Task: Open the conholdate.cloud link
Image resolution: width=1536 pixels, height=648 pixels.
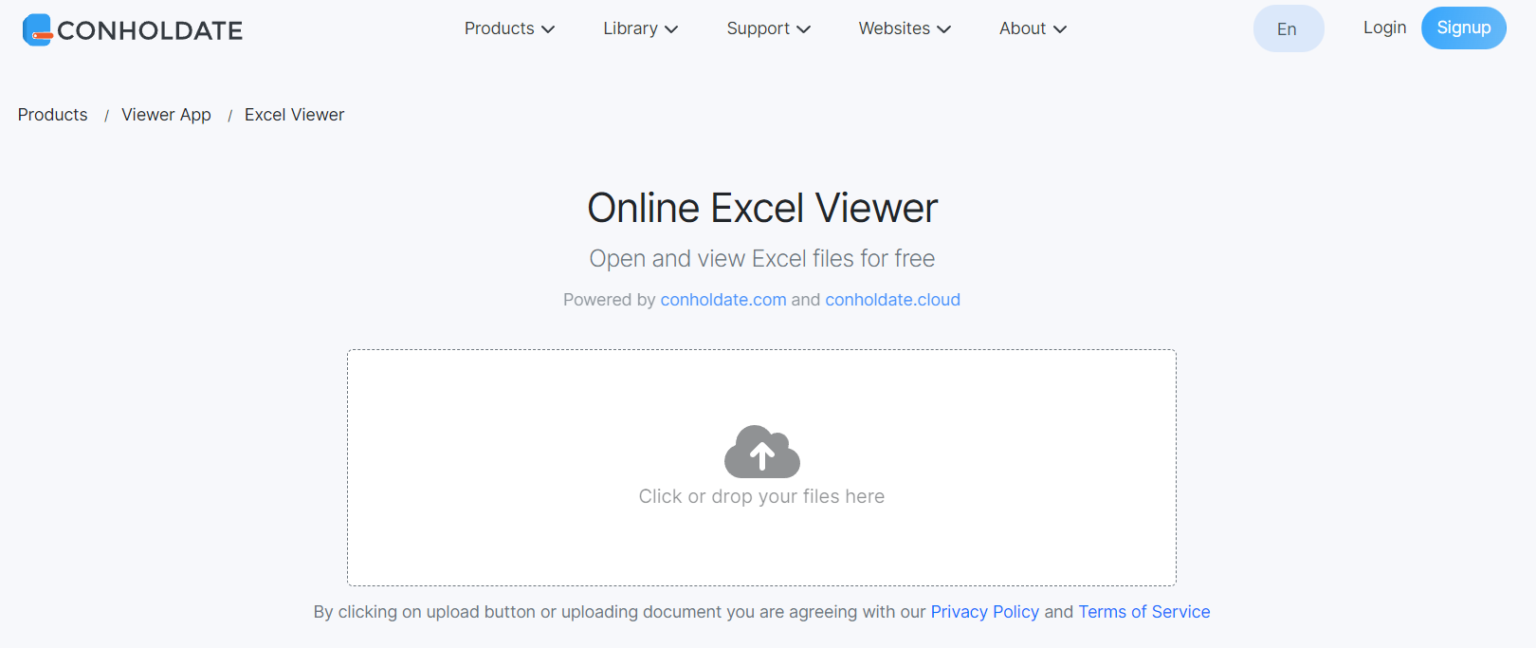Action: [x=892, y=299]
